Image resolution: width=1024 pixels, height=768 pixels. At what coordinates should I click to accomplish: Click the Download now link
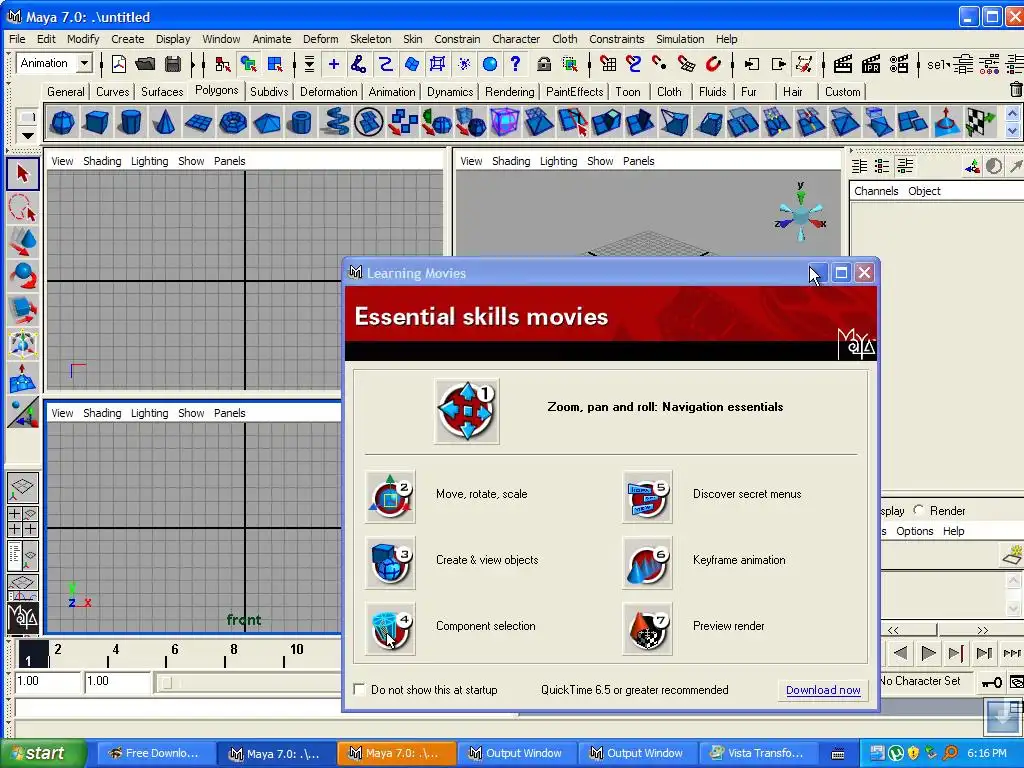(x=823, y=690)
